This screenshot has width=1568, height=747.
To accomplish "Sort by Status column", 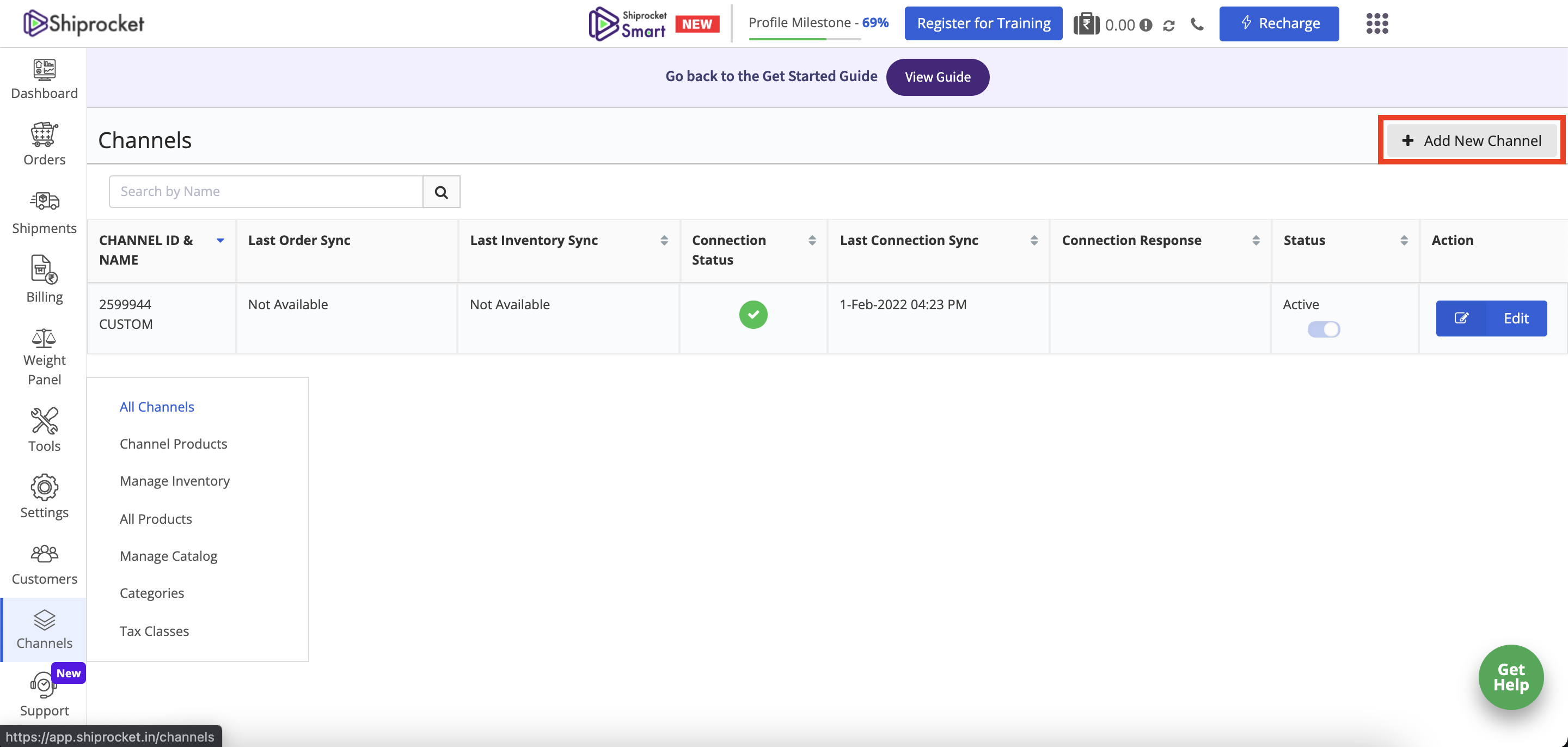I will pyautogui.click(x=1404, y=241).
